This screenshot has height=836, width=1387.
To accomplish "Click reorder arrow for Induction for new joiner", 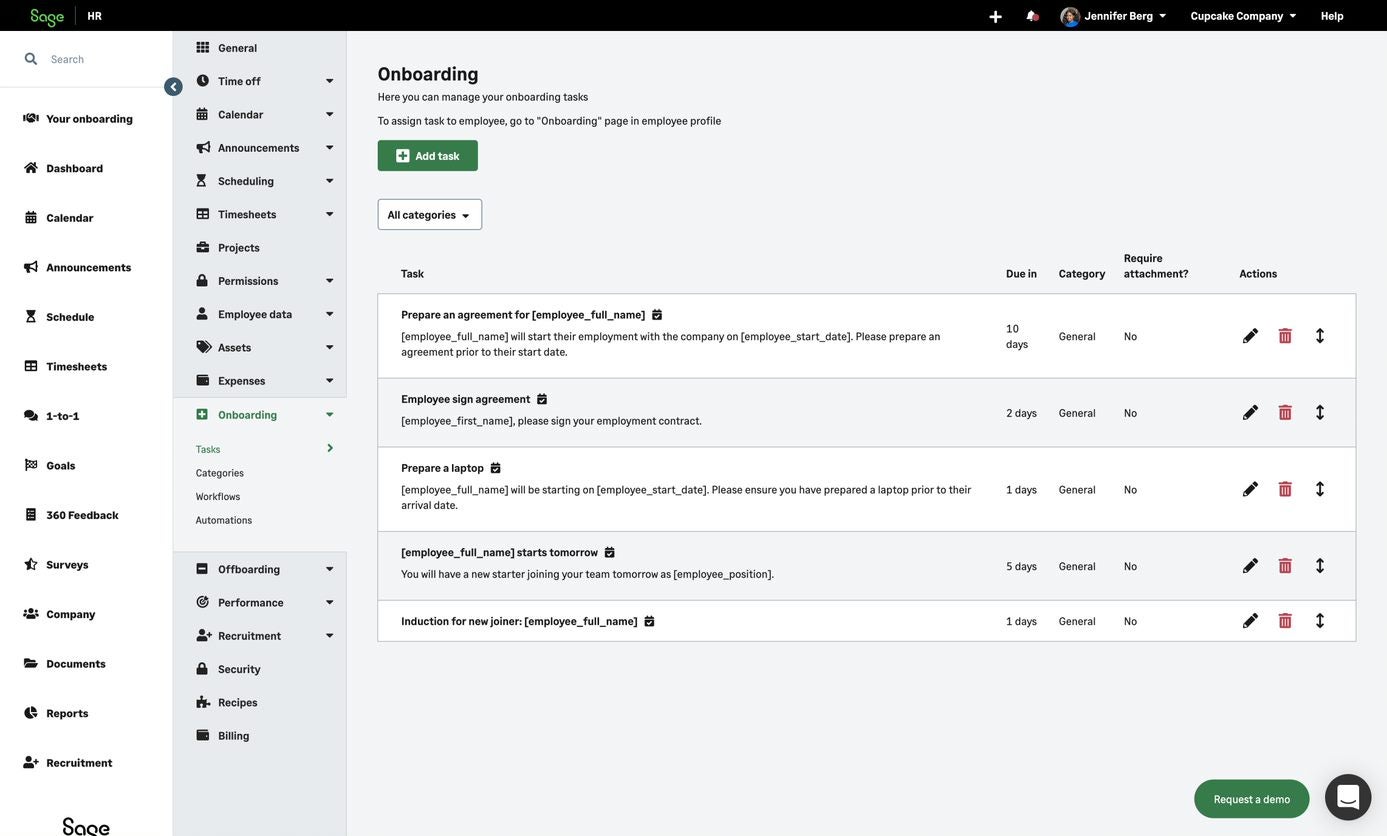I will point(1320,621).
